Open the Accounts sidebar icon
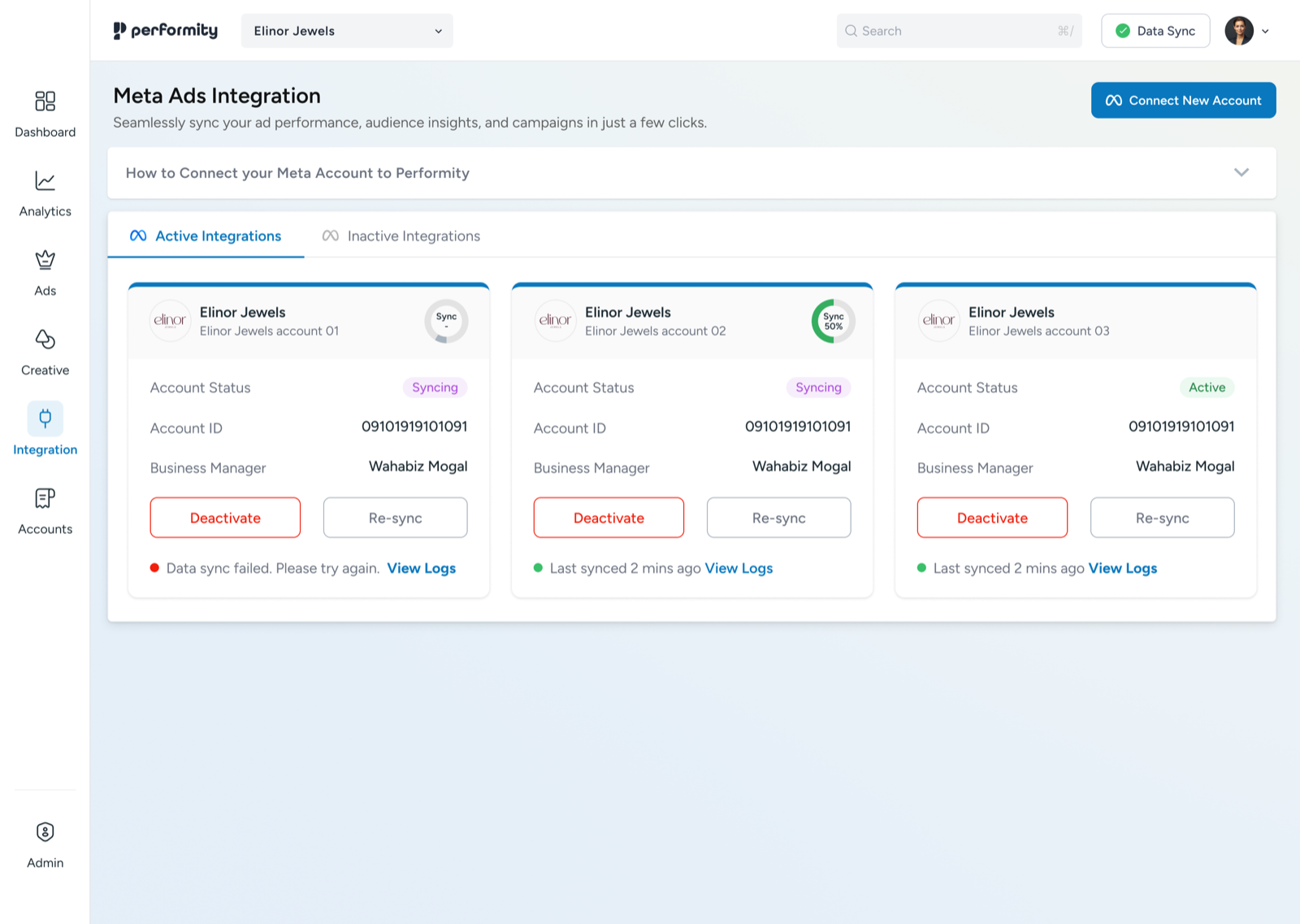Viewport: 1300px width, 924px height. (45, 498)
